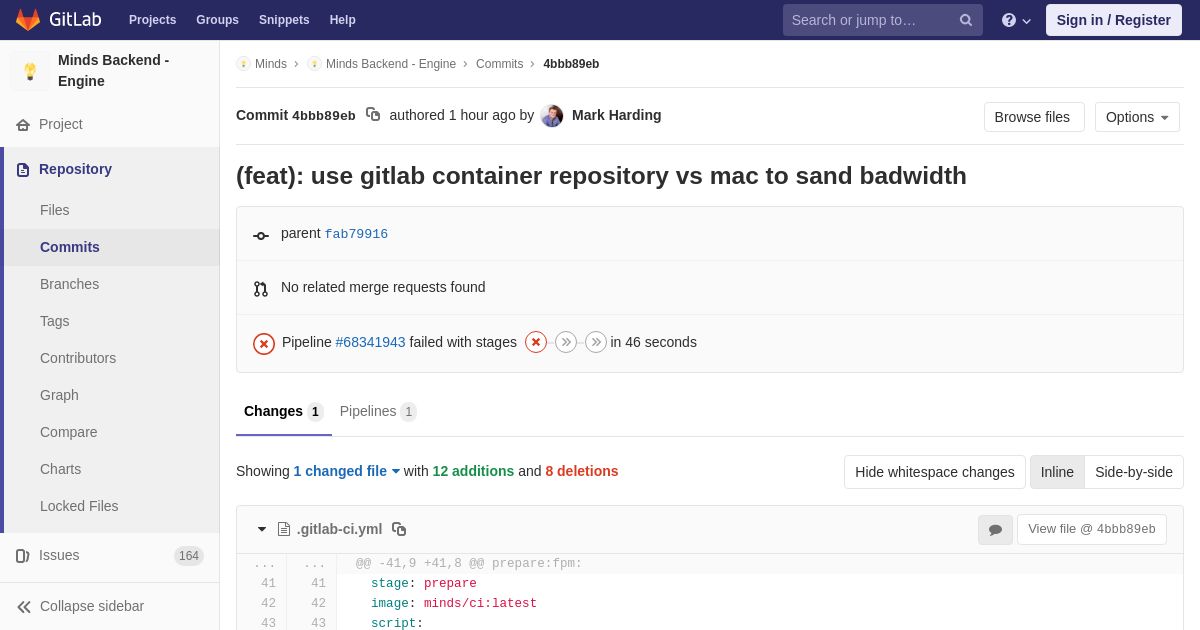
Task: Open the Groups menu in top bar
Action: 217,20
